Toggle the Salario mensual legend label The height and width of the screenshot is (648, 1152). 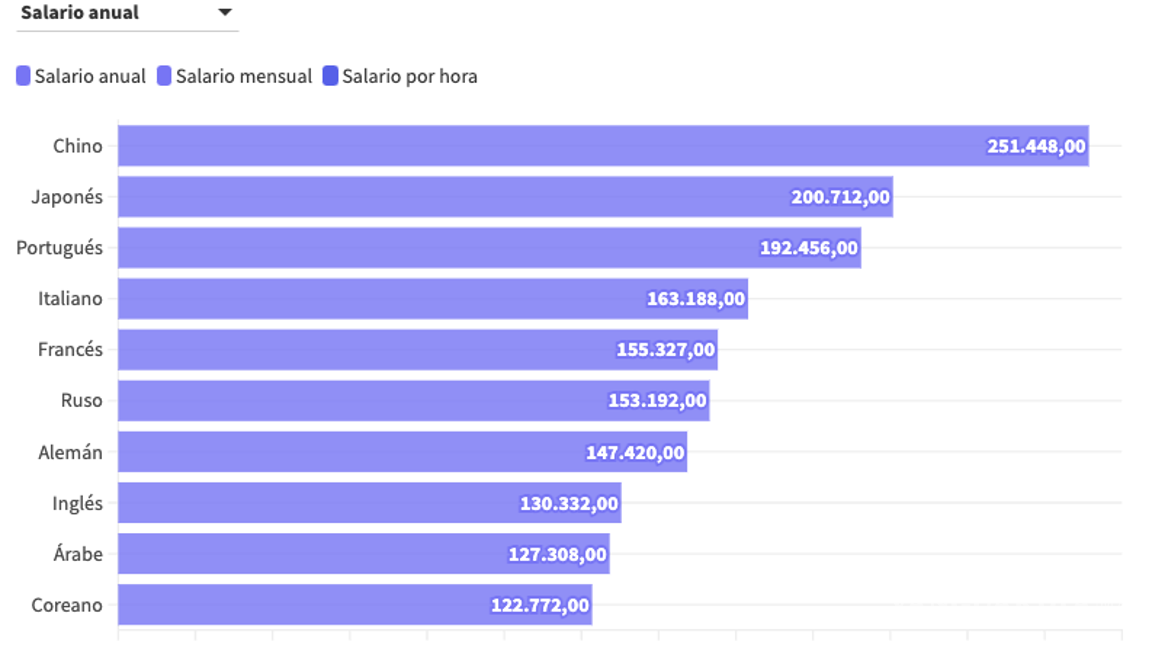click(244, 76)
